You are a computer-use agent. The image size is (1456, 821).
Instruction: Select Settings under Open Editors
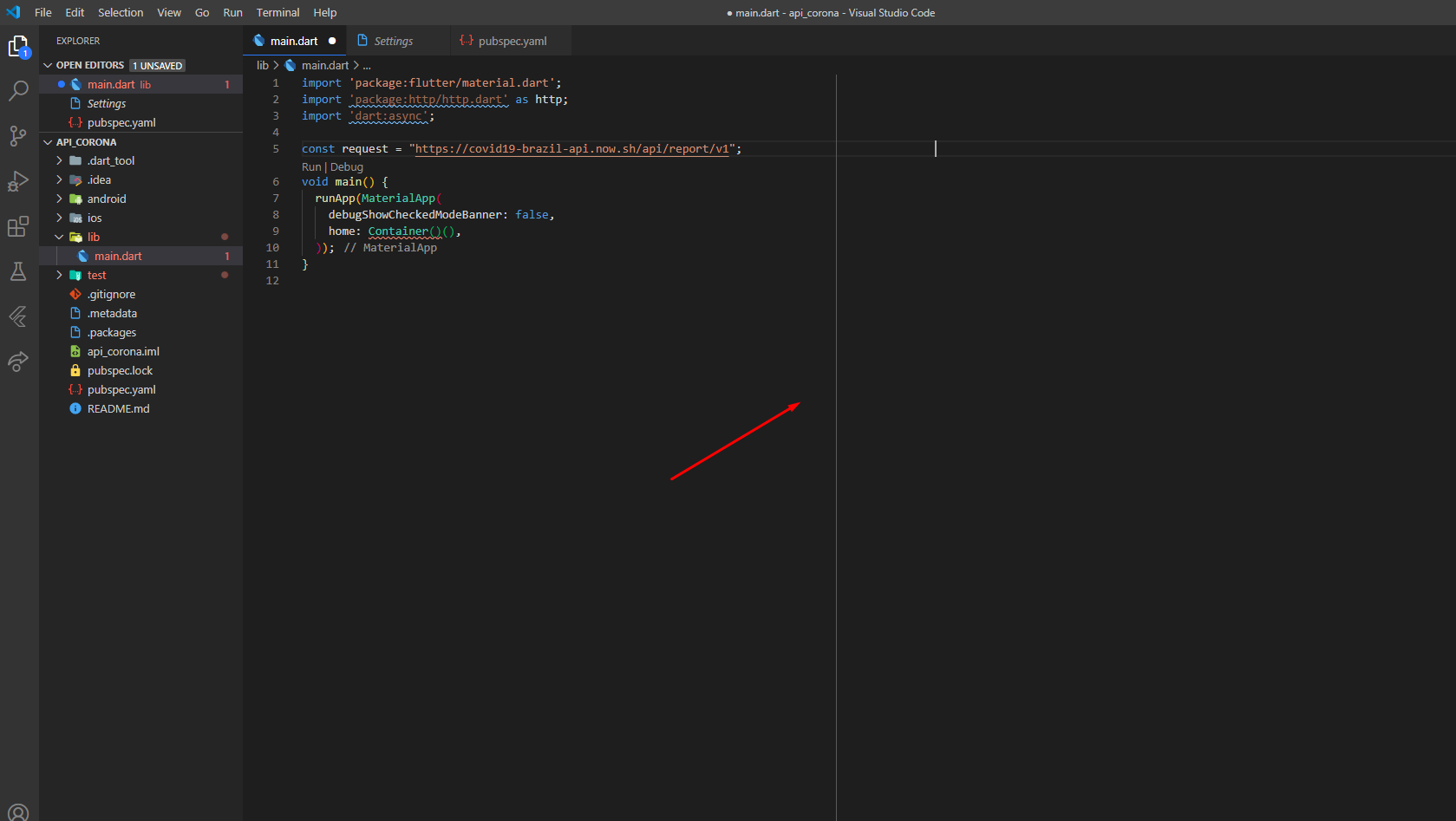(140, 103)
